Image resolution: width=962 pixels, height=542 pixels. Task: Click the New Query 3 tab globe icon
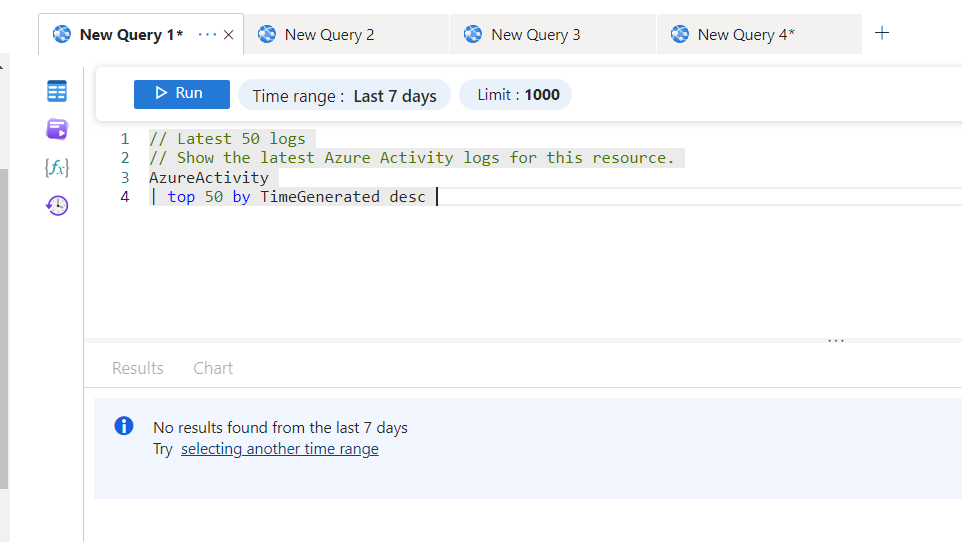[x=472, y=34]
